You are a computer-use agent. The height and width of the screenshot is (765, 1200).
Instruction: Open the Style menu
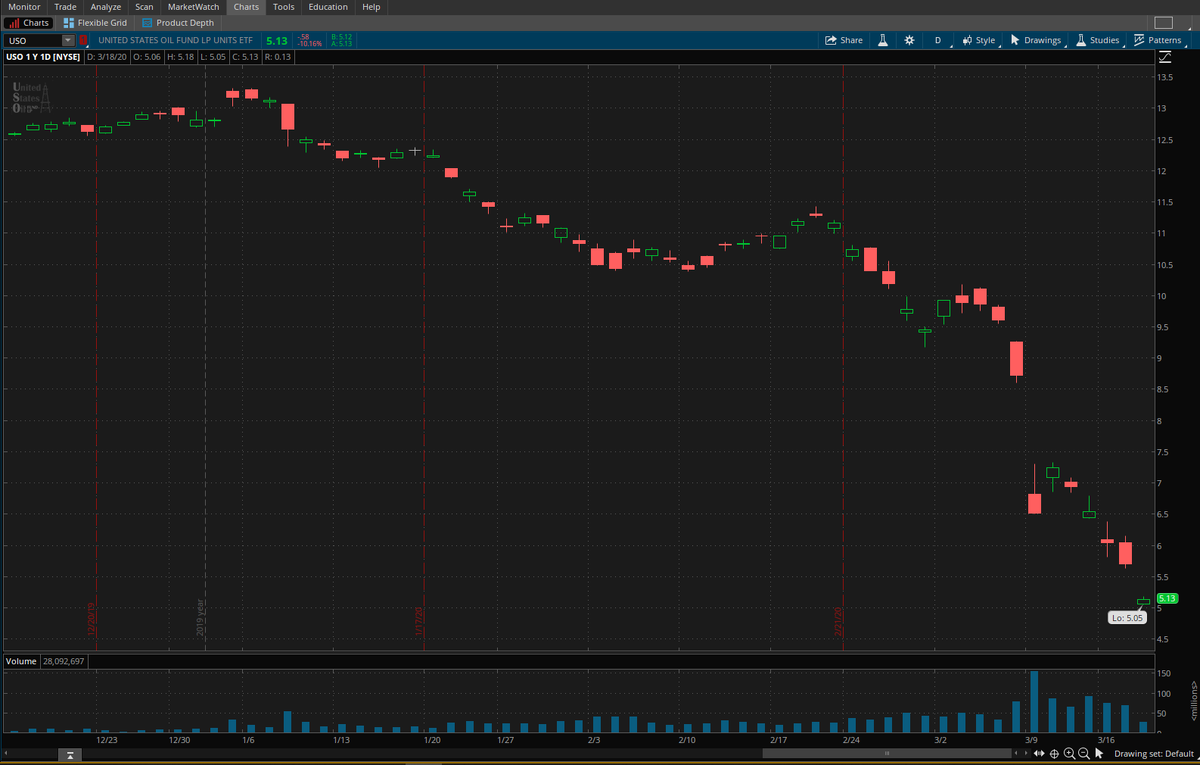click(979, 40)
